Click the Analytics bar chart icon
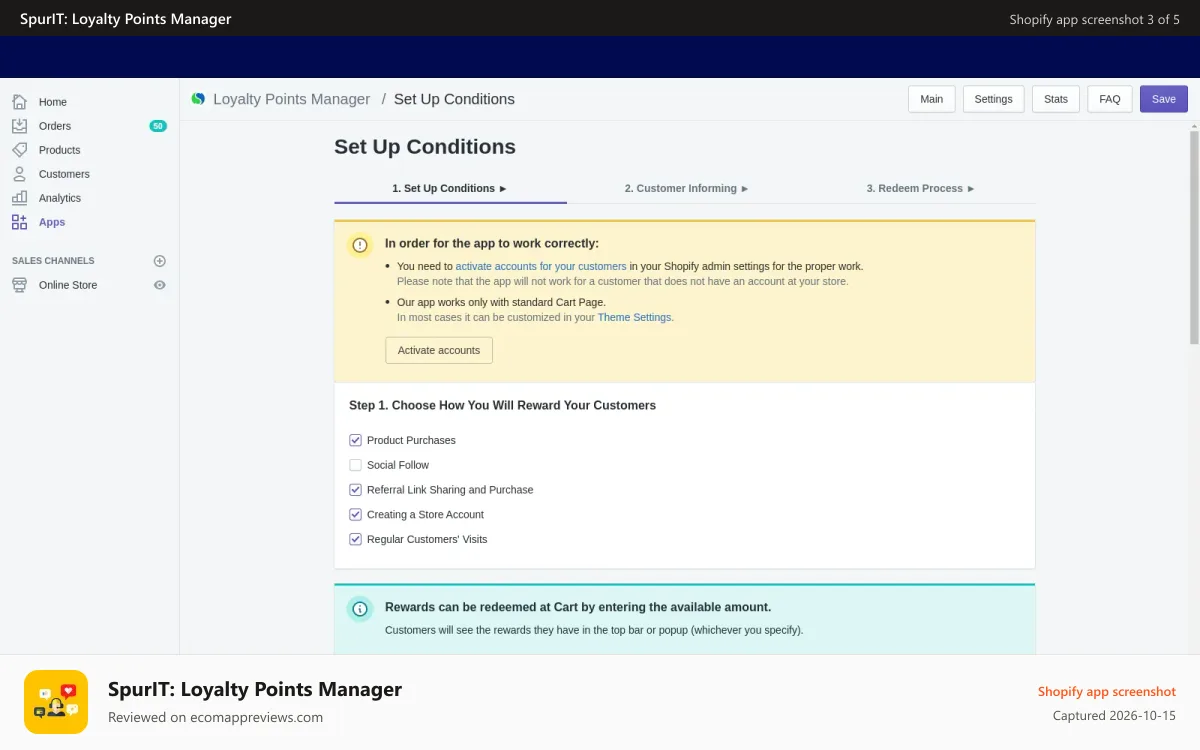This screenshot has width=1200, height=750. (20, 198)
